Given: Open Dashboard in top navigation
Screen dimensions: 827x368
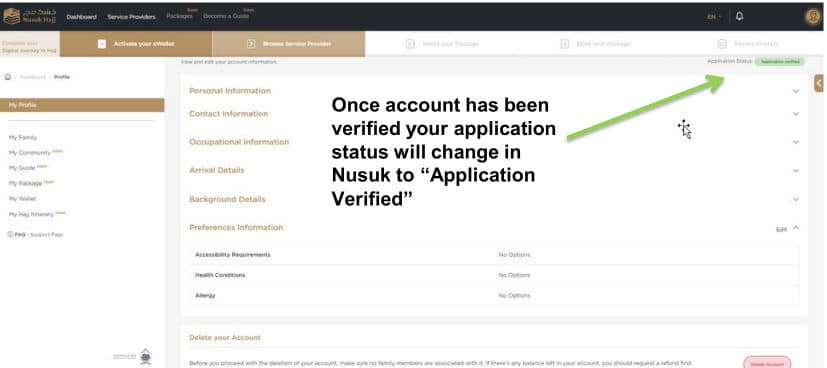Looking at the screenshot, I should 81,17.
